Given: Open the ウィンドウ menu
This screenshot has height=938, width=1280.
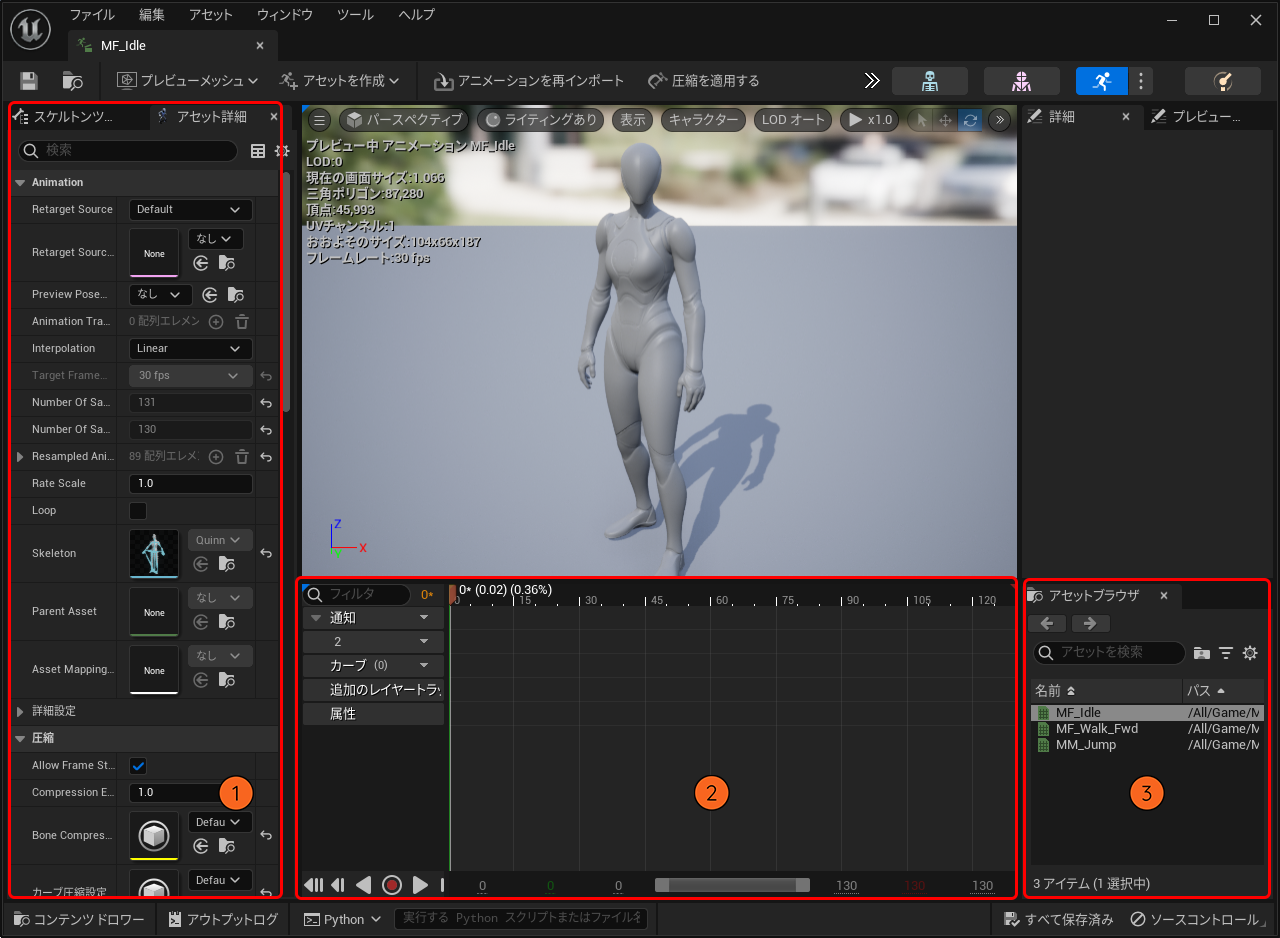Looking at the screenshot, I should pos(284,15).
